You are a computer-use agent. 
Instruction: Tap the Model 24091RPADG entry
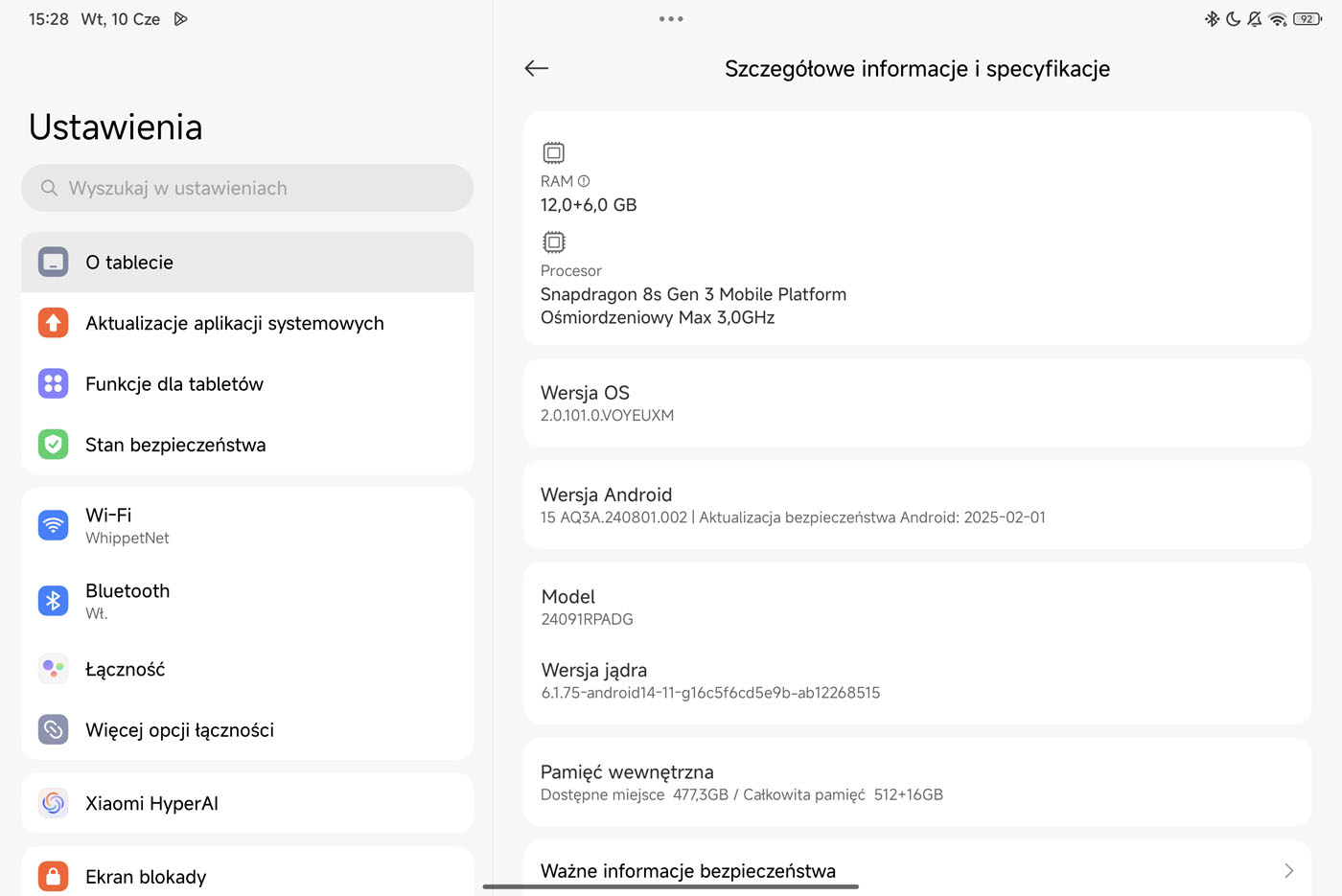[917, 607]
